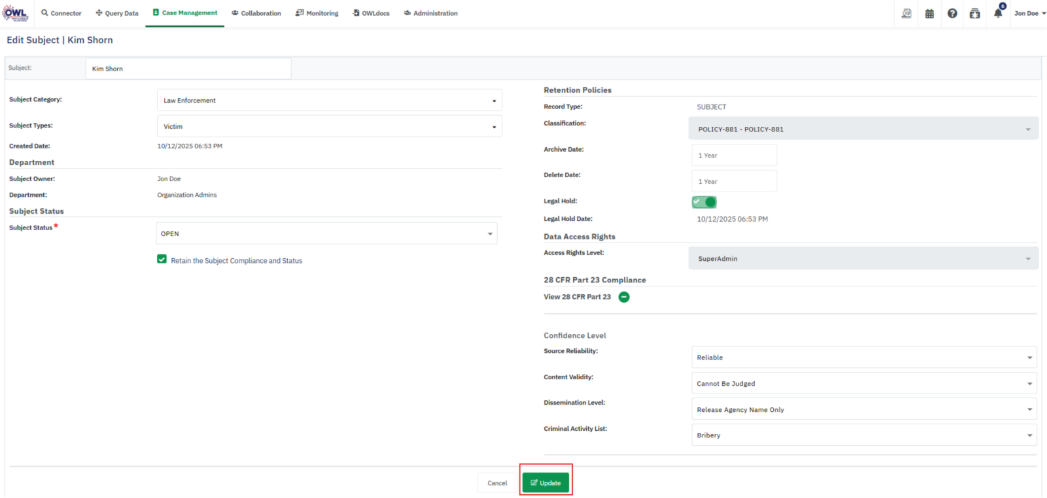Screen dimensions: 1047x498
Task: Open the Administration menu
Action: point(431,13)
